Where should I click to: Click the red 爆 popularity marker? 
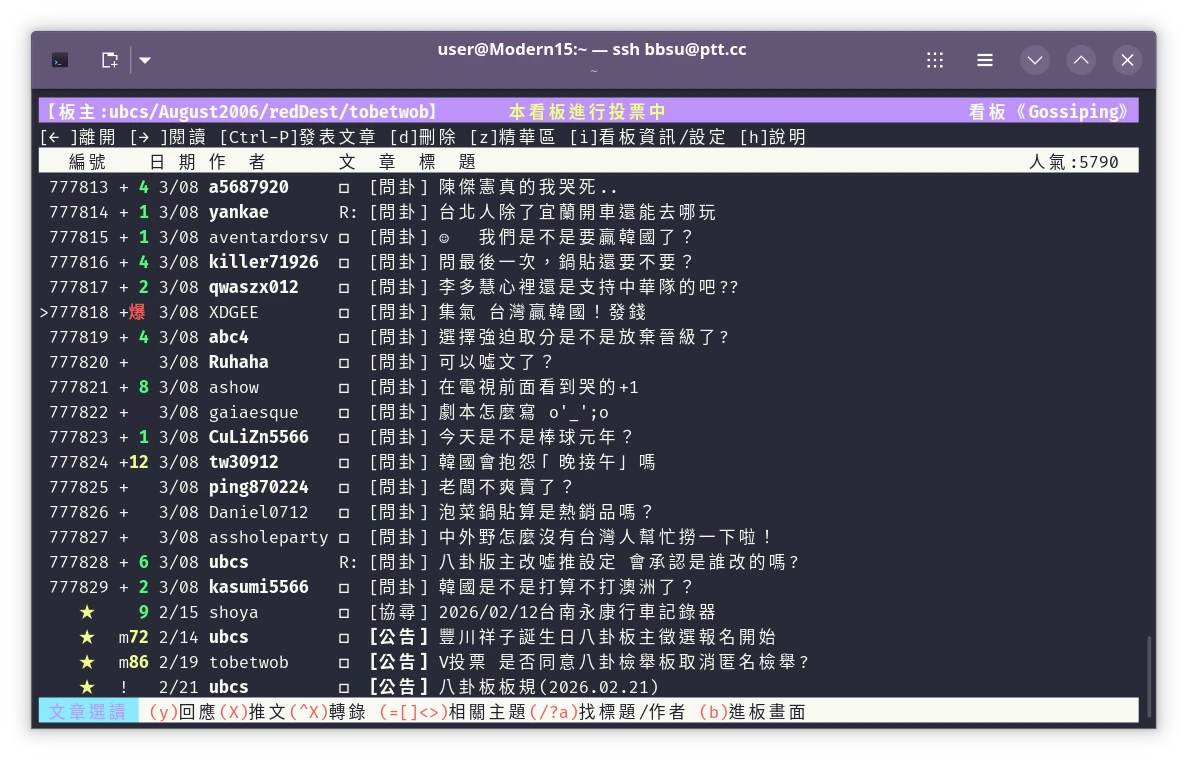pyautogui.click(x=137, y=312)
